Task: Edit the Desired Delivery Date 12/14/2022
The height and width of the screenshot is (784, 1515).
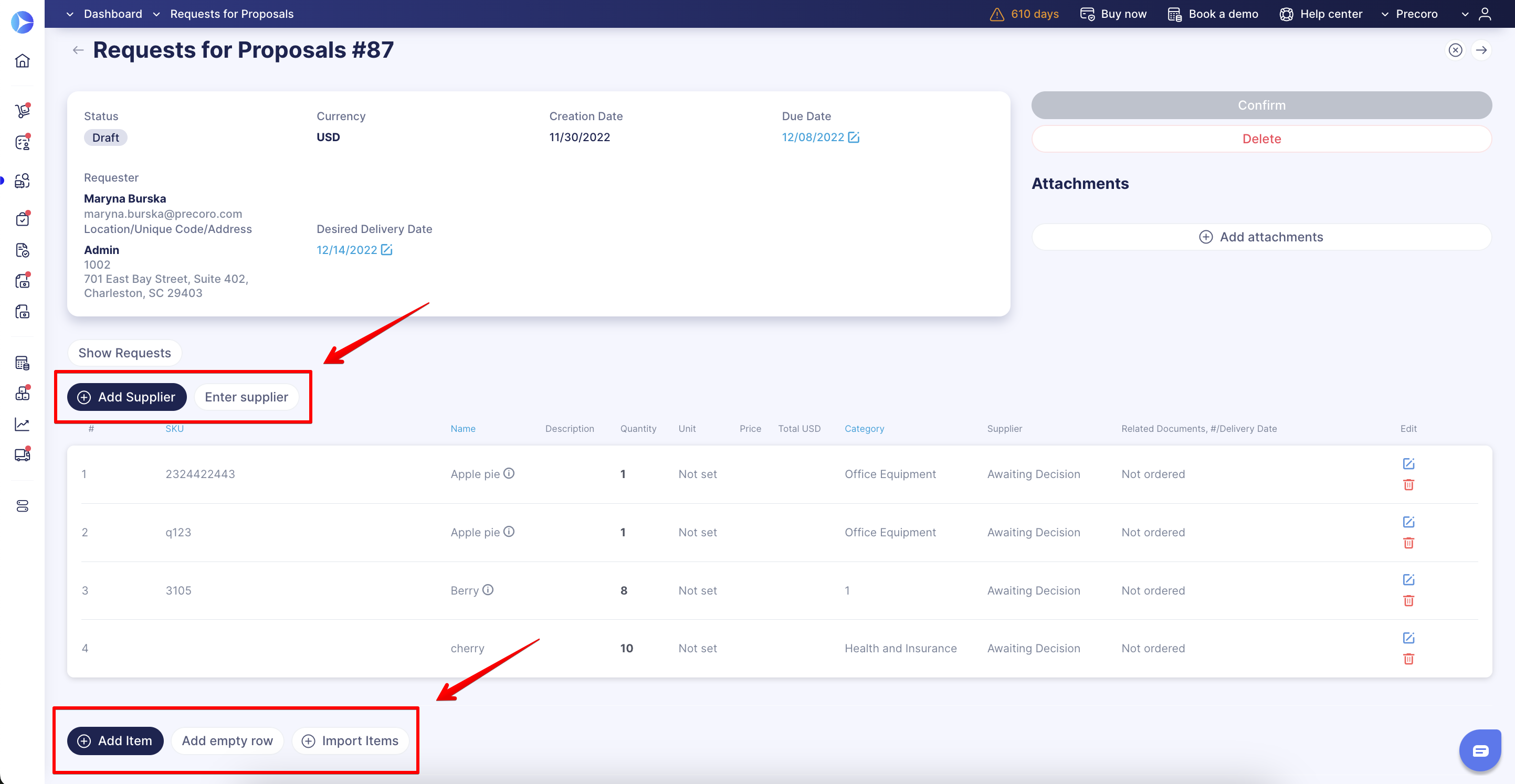Action: (386, 250)
